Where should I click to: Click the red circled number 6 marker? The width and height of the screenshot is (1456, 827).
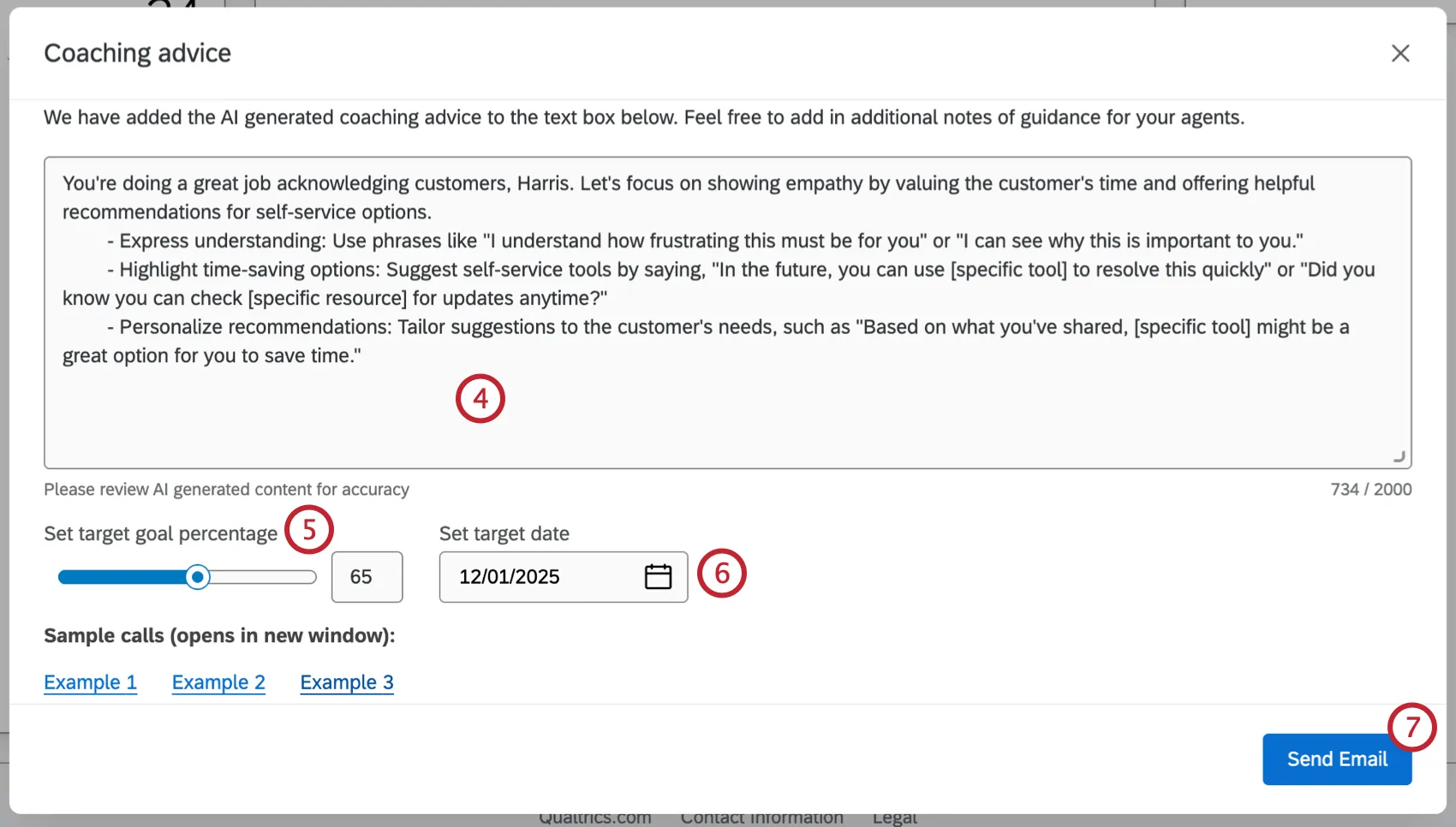click(x=722, y=574)
